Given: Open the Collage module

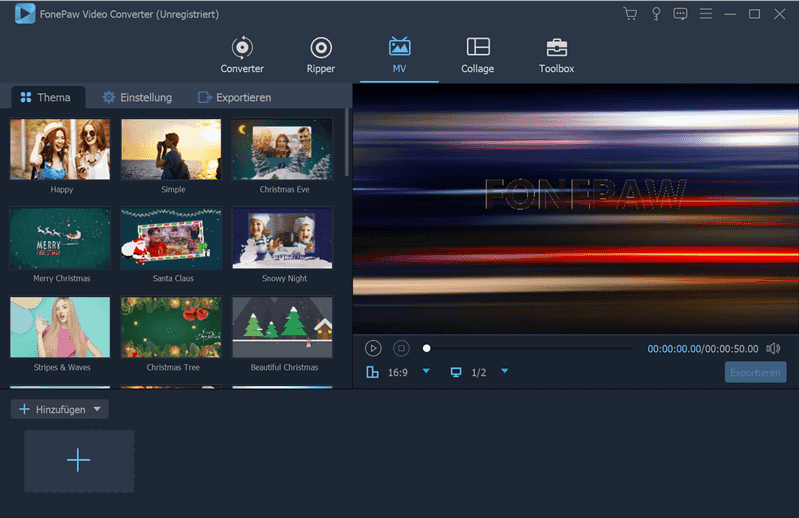Looking at the screenshot, I should coord(478,55).
